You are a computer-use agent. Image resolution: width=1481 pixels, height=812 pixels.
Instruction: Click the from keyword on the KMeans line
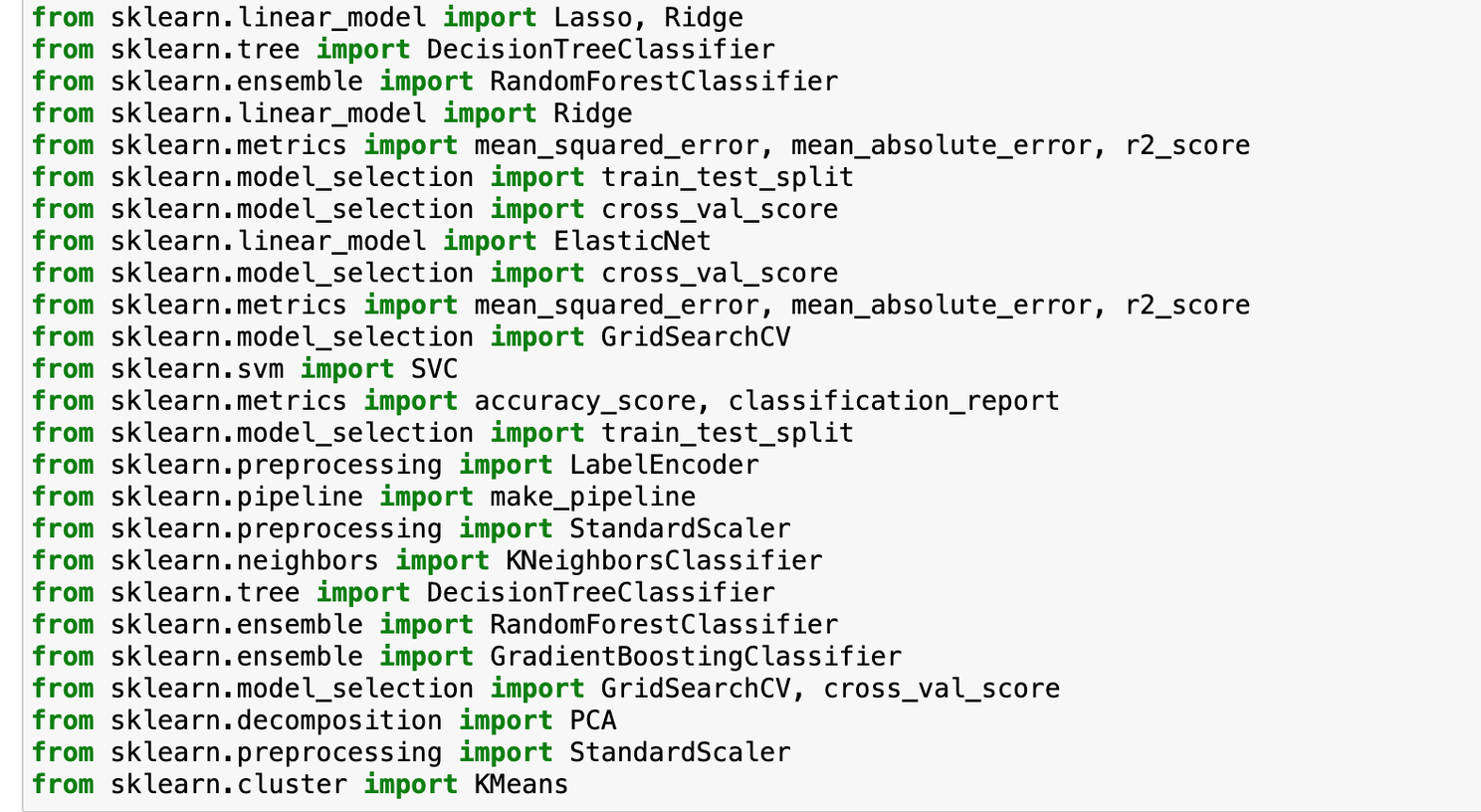tap(63, 784)
